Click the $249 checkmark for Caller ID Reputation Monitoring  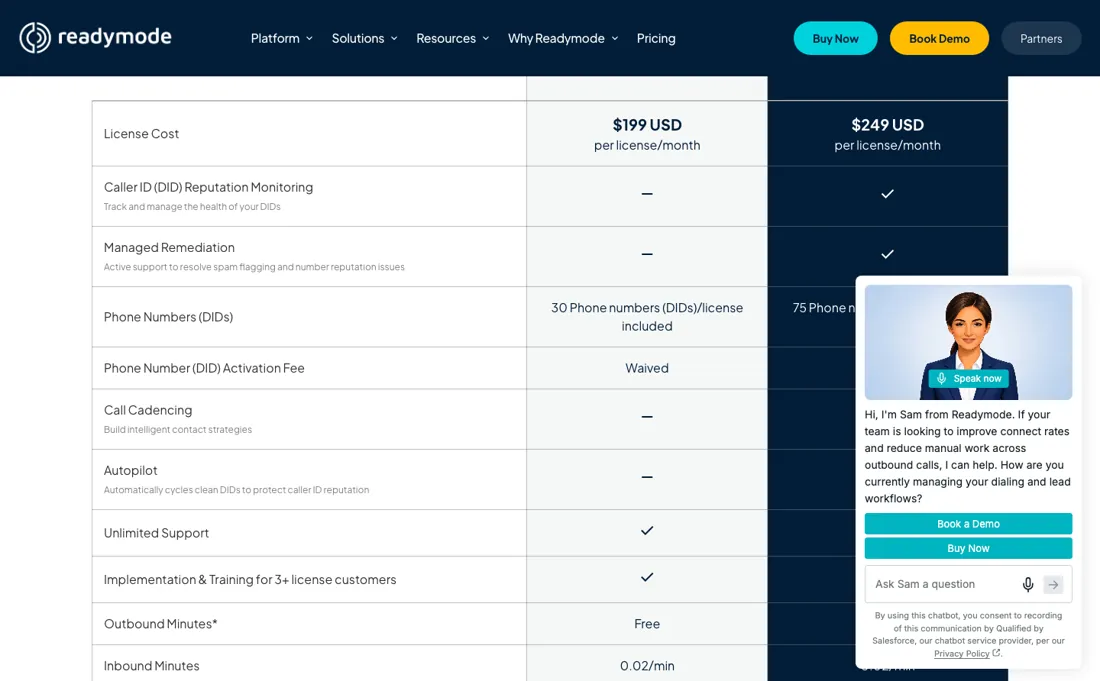click(887, 194)
